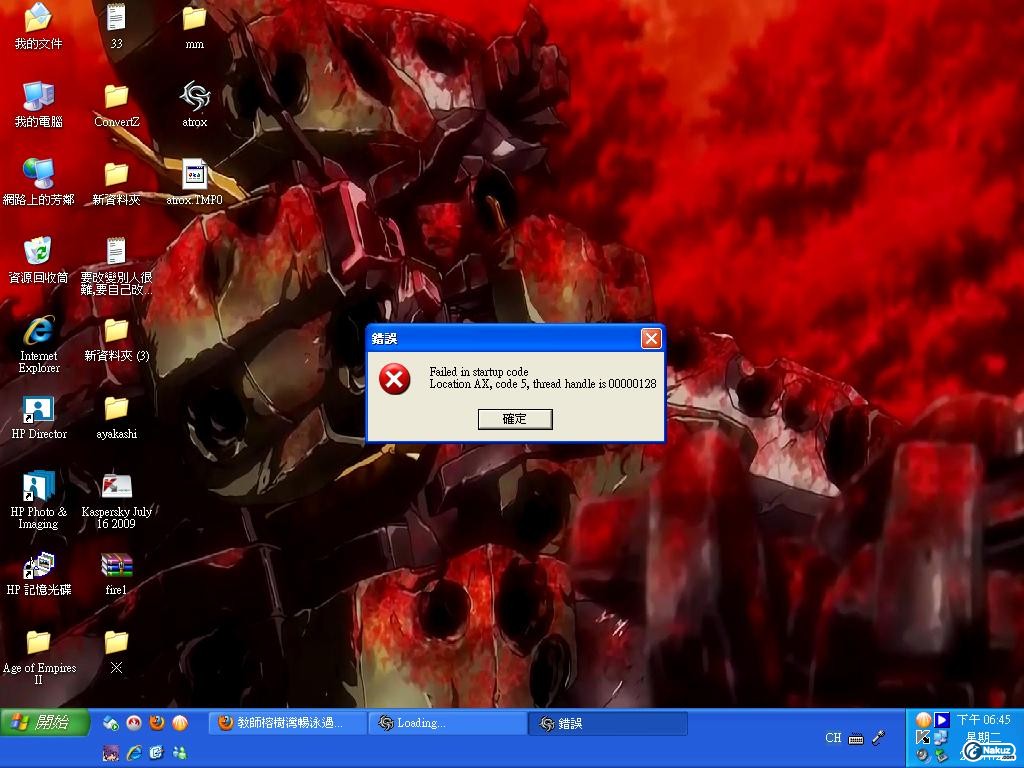Select the 我的電腦 icon
Image resolution: width=1024 pixels, height=768 pixels.
[38, 104]
